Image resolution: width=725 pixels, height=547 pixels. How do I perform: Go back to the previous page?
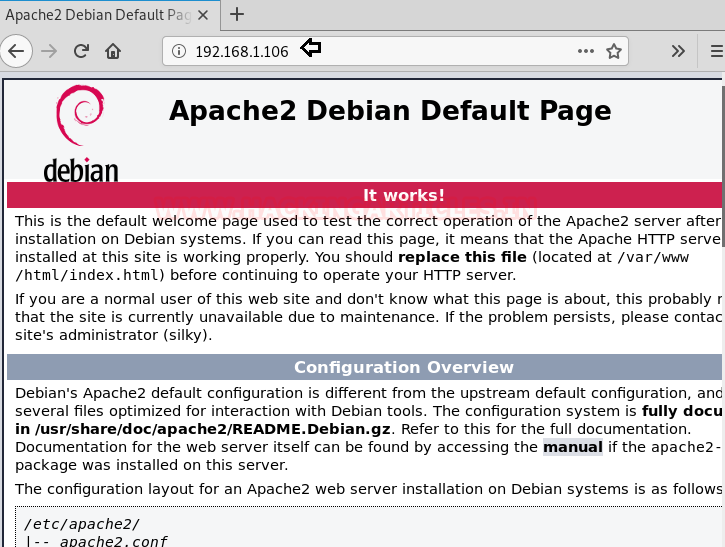click(16, 51)
